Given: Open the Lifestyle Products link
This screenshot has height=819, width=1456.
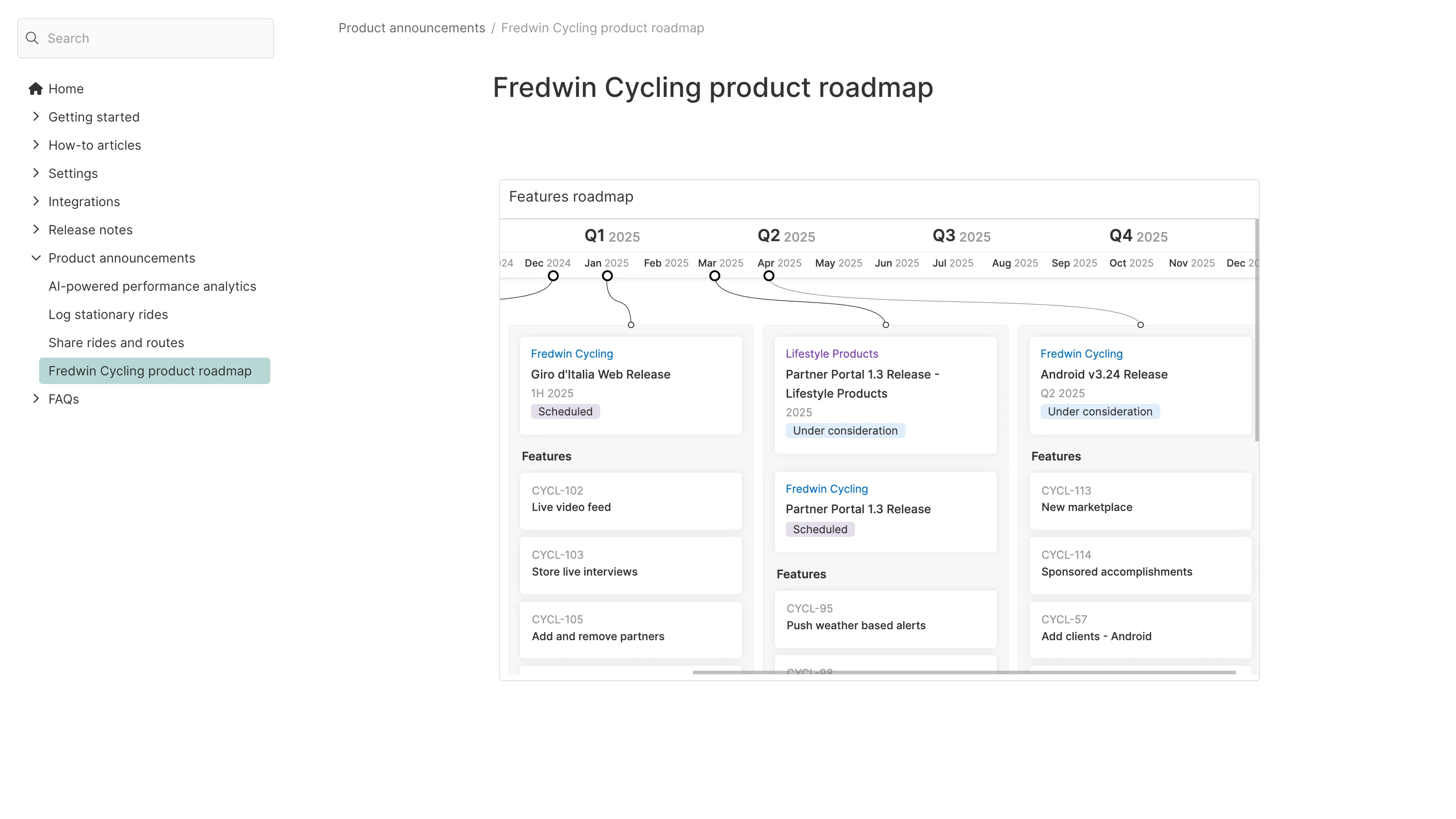Looking at the screenshot, I should [831, 353].
